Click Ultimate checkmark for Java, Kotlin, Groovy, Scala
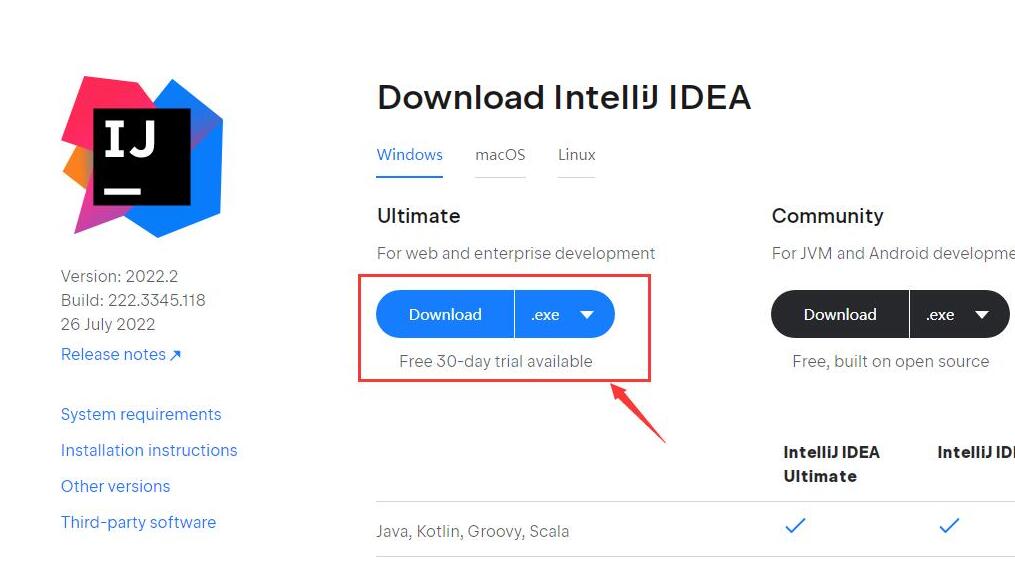The image size is (1015, 563). tap(795, 525)
